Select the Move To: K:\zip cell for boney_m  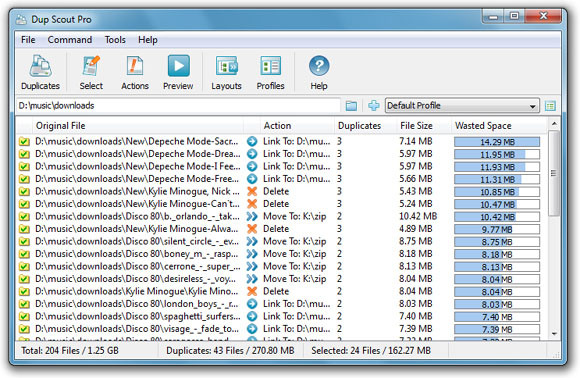pos(295,254)
